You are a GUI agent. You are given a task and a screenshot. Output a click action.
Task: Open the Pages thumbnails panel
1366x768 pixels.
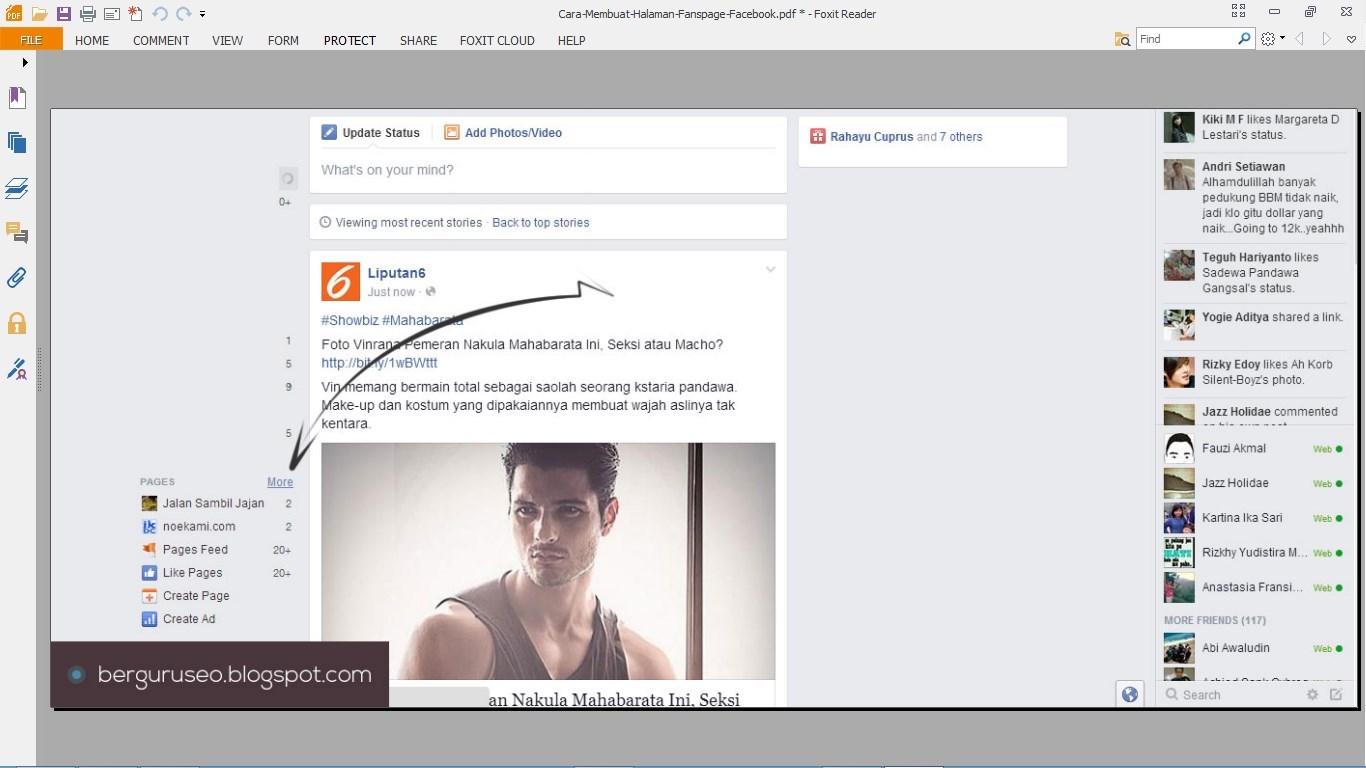[17, 142]
